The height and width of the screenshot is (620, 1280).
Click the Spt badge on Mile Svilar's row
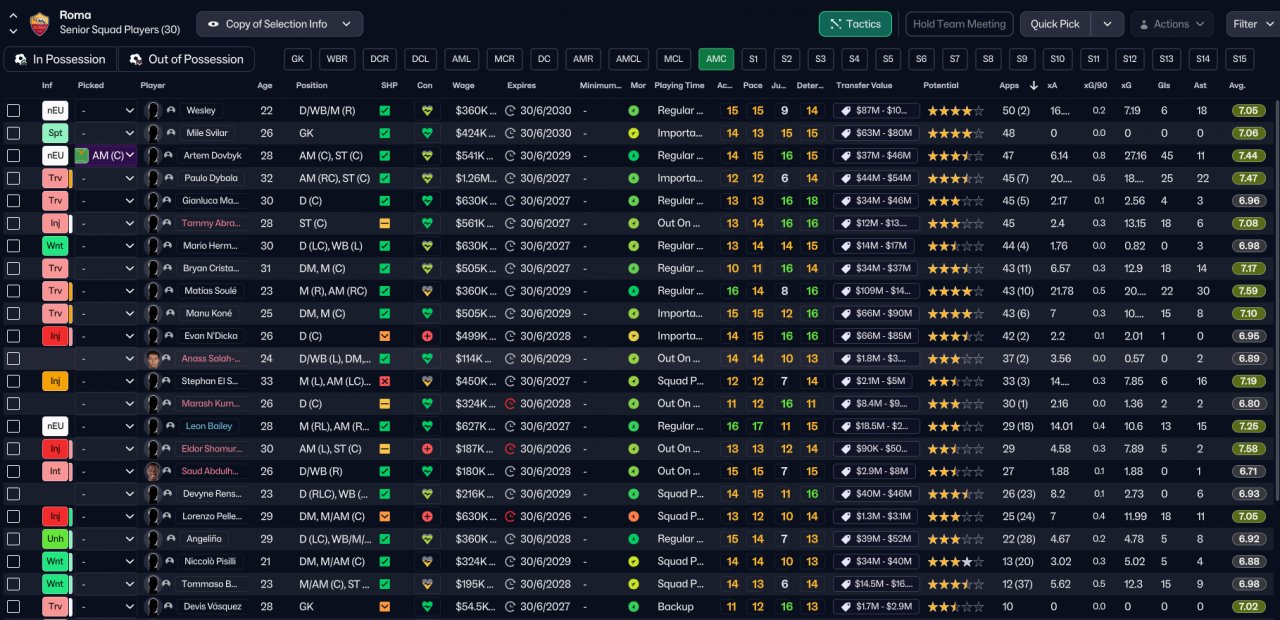(x=55, y=133)
